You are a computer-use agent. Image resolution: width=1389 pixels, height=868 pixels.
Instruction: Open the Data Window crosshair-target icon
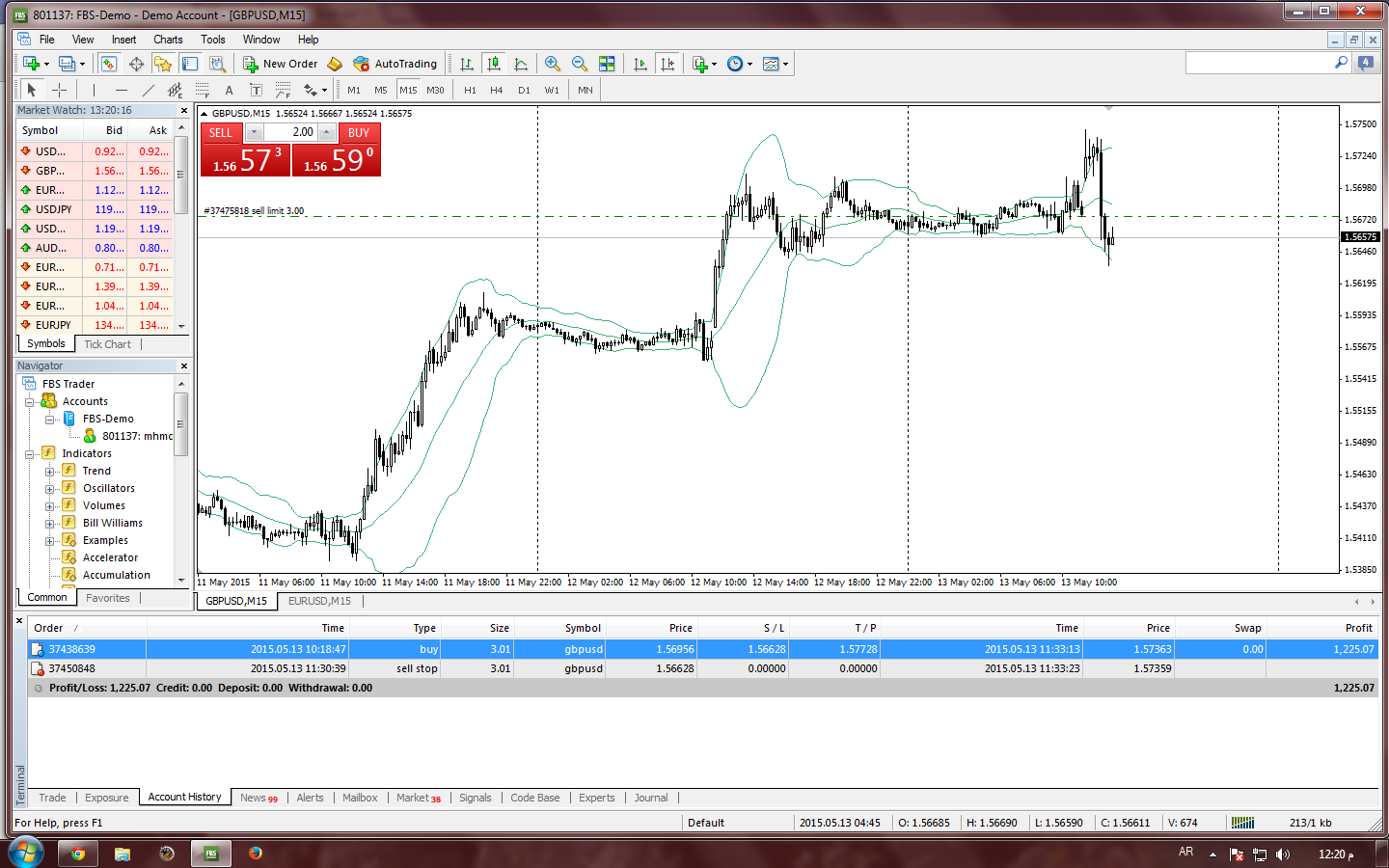coord(136,64)
